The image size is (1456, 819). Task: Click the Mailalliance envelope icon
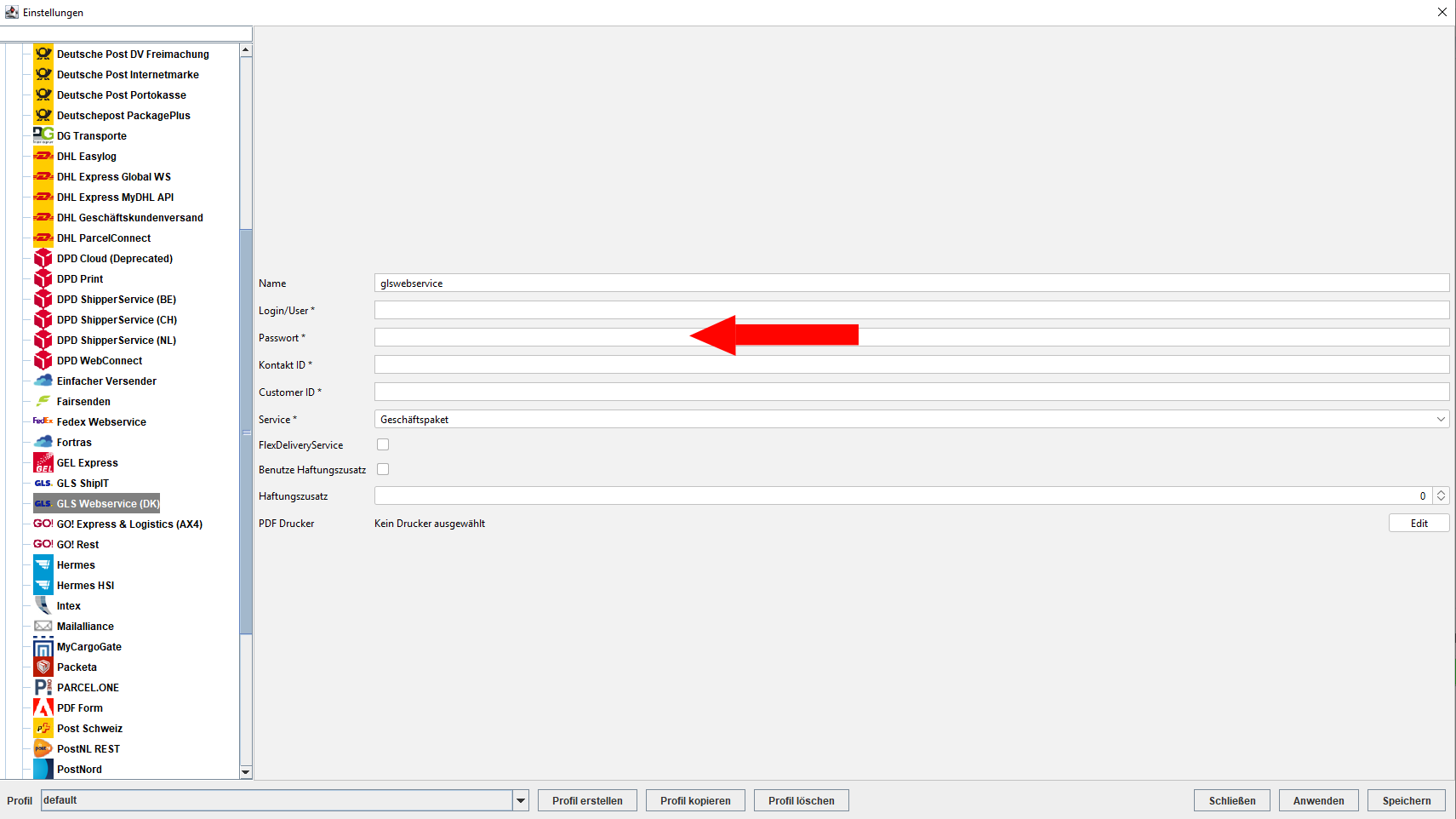point(43,626)
